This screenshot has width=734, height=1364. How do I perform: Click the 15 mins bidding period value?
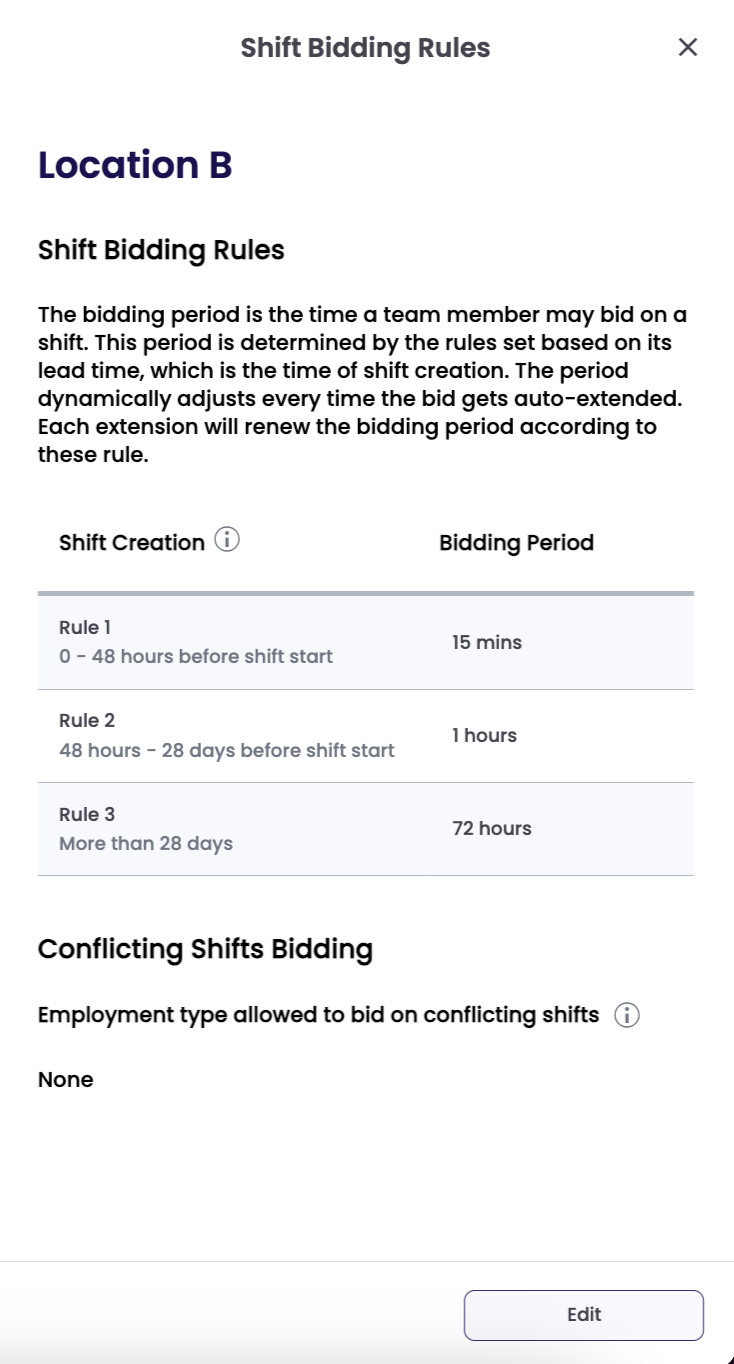[487, 642]
